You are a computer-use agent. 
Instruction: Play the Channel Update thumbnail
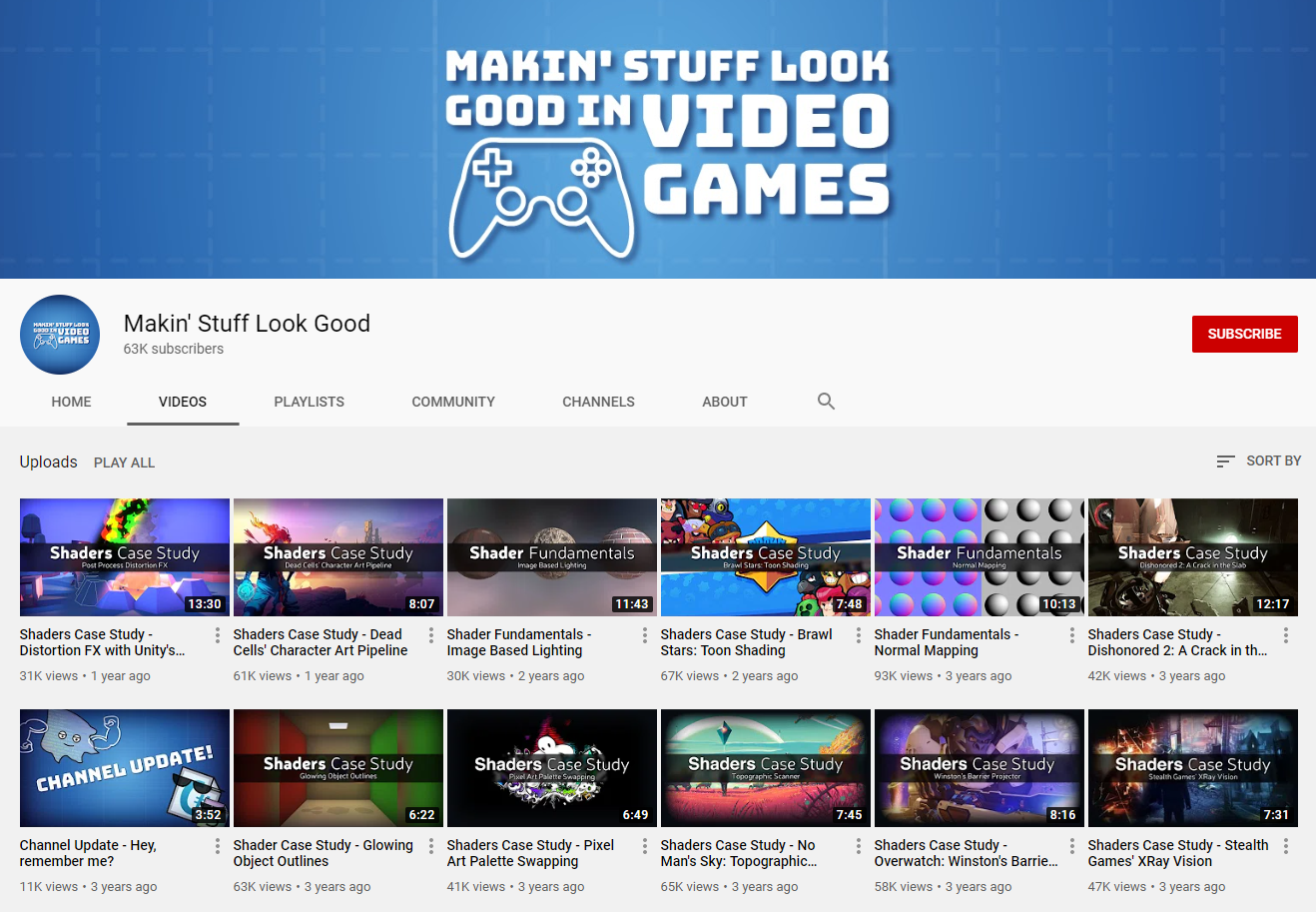pos(125,768)
